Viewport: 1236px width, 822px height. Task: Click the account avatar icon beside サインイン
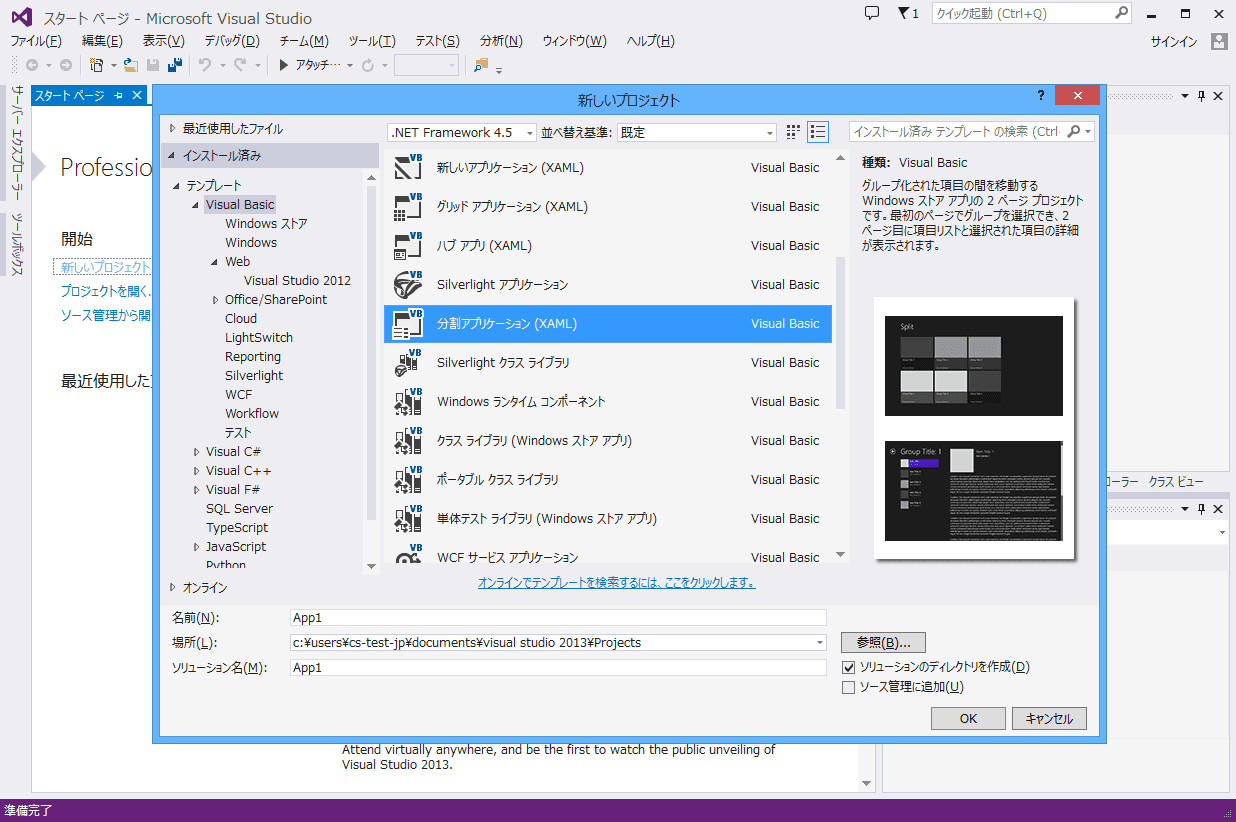point(1218,41)
